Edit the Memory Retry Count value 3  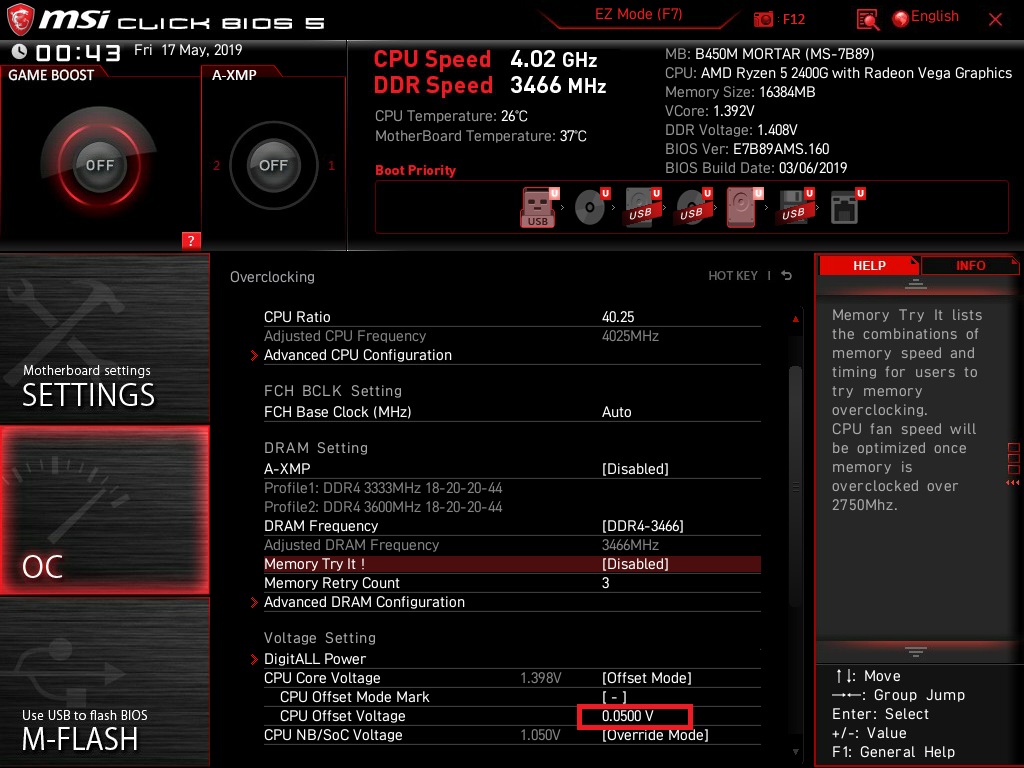click(x=605, y=583)
